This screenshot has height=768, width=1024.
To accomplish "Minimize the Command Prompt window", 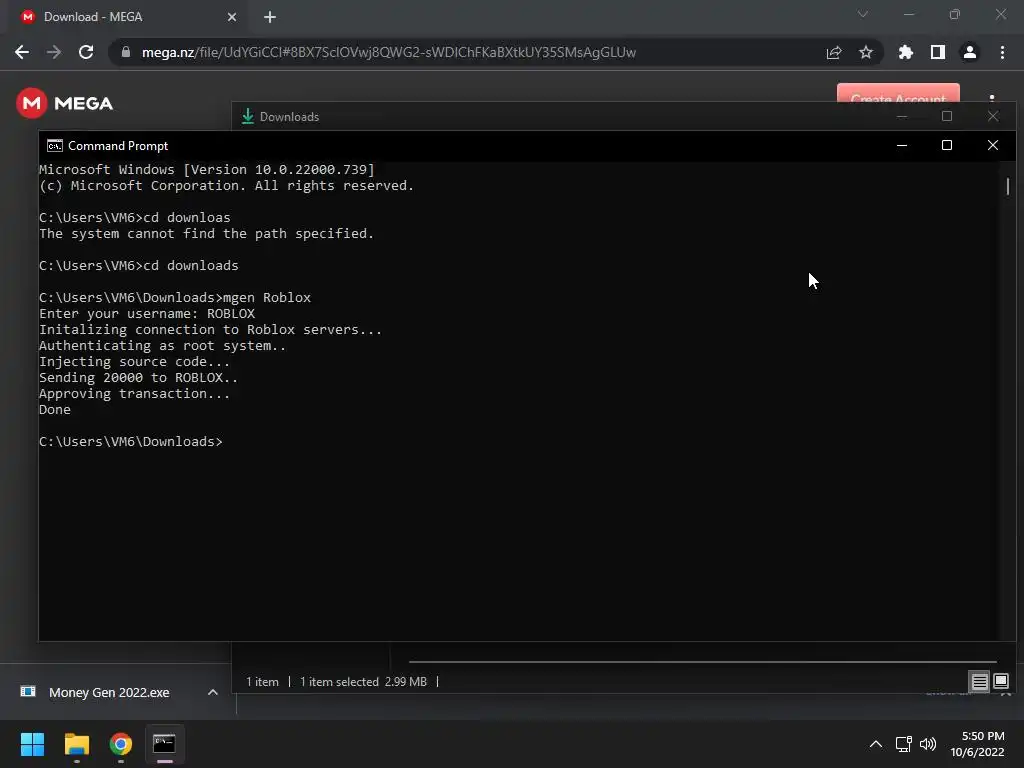I will pyautogui.click(x=902, y=146).
